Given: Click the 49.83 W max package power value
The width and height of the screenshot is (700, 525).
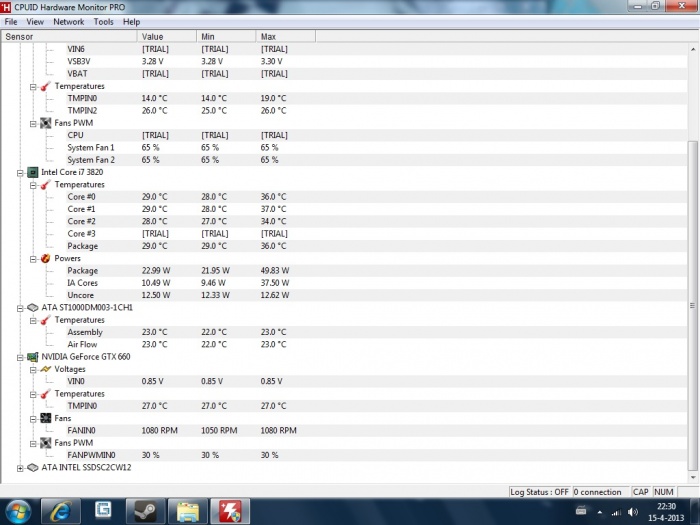Looking at the screenshot, I should point(275,271).
